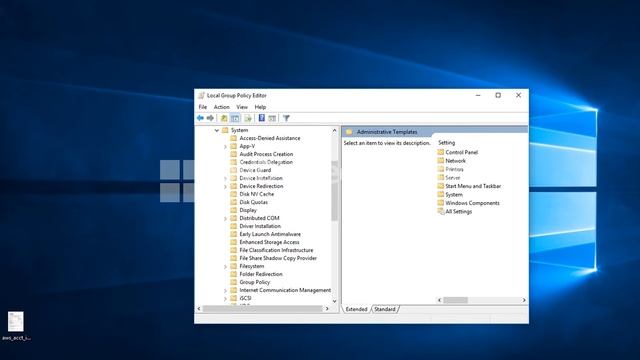640x360 pixels.
Task: Switch to the Extended tab
Action: pyautogui.click(x=356, y=309)
